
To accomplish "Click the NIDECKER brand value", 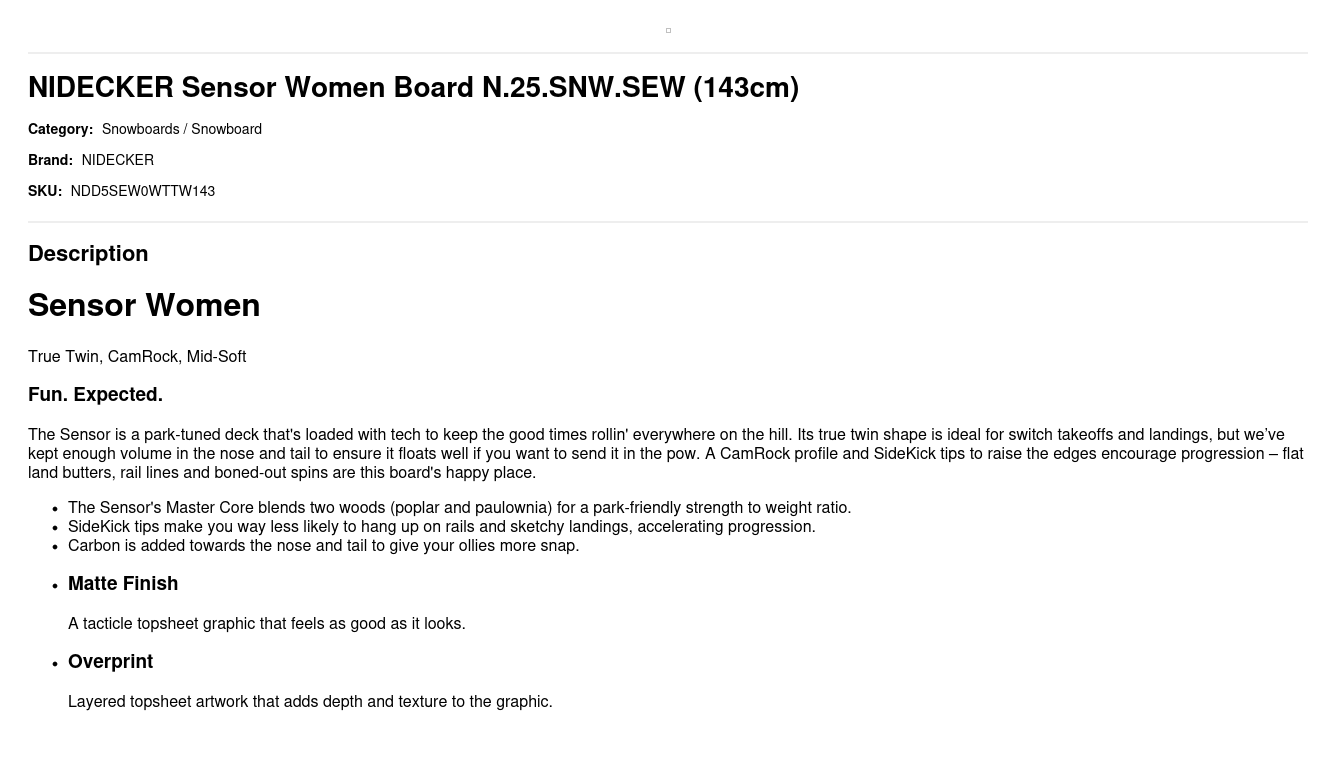I will point(118,161).
